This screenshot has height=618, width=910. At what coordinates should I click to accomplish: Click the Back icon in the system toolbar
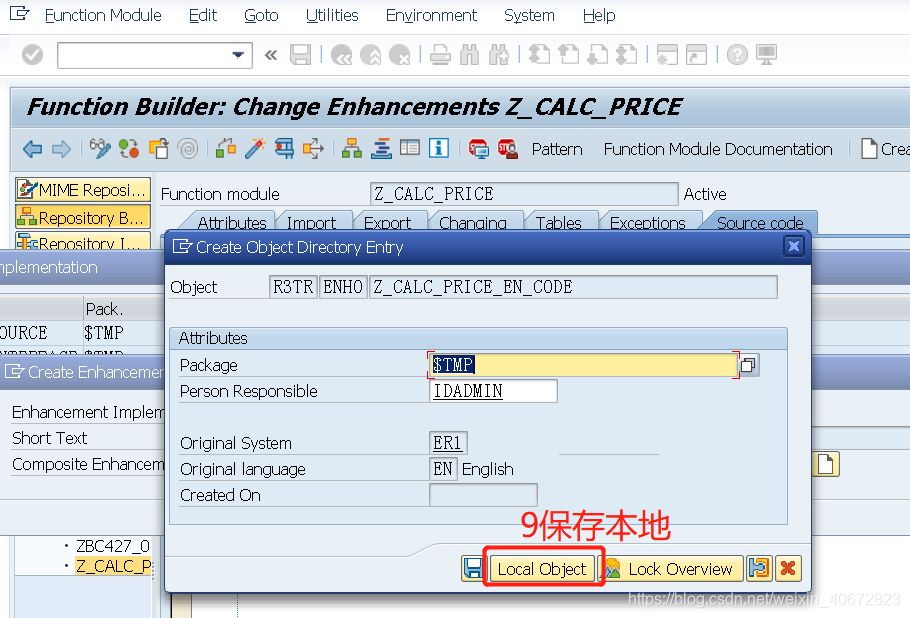pos(341,55)
